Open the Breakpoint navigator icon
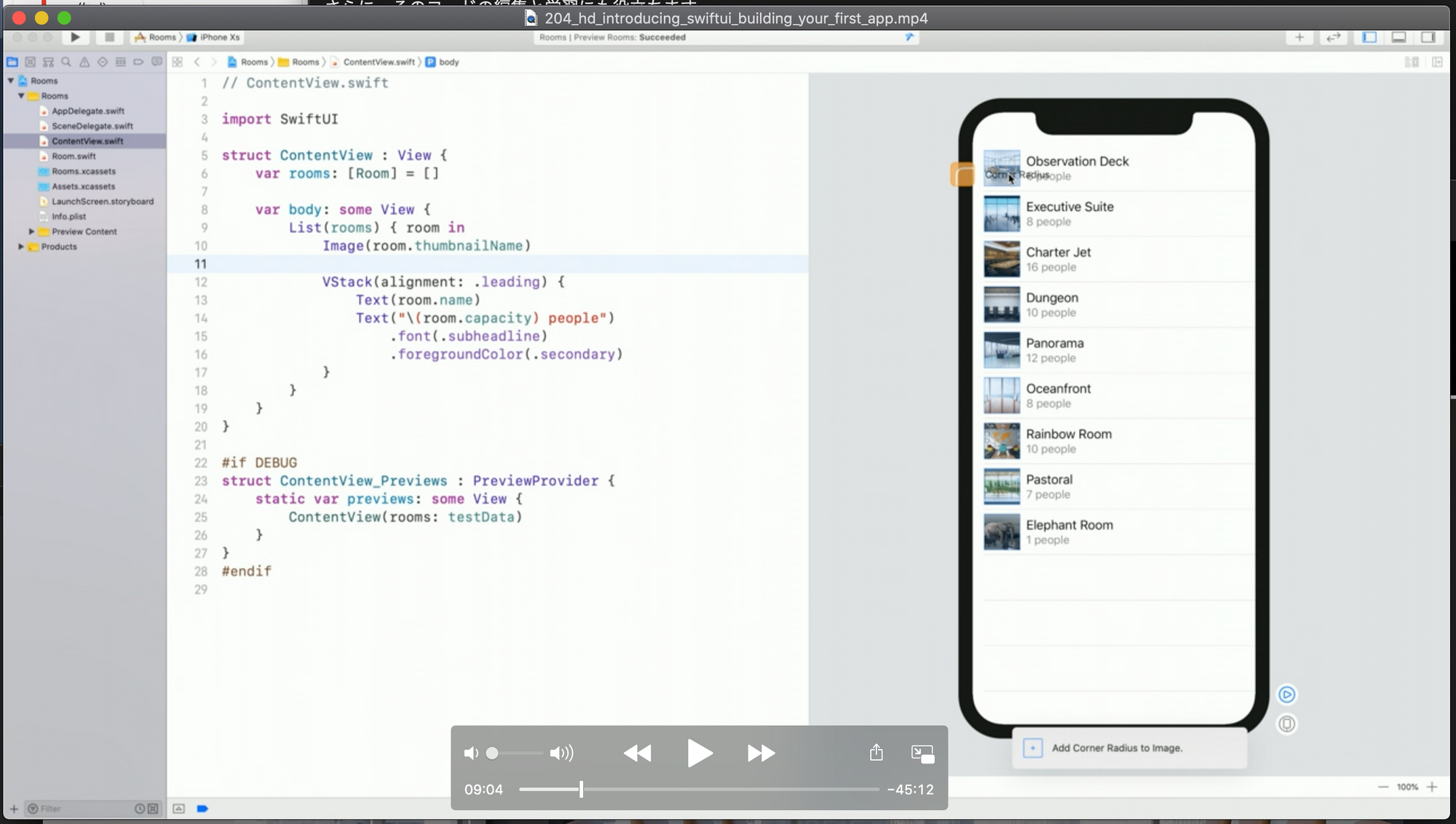1456x824 pixels. coord(138,62)
